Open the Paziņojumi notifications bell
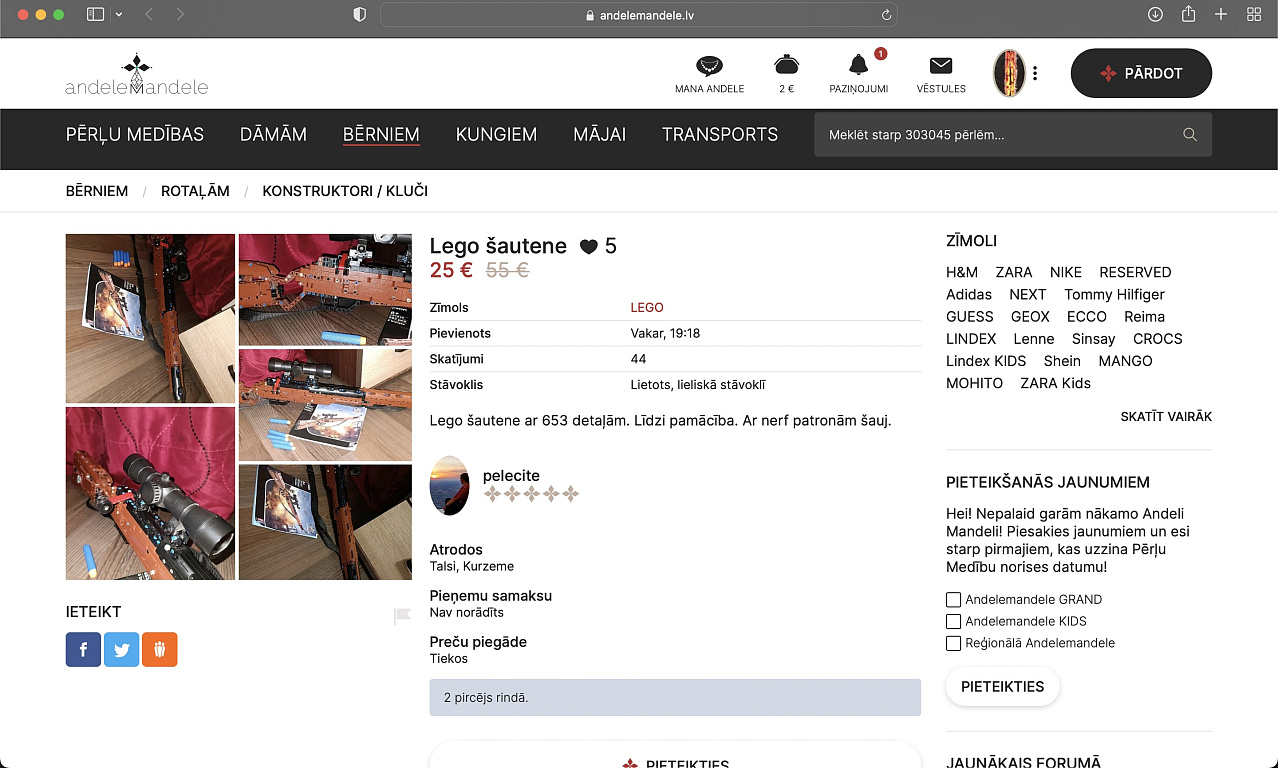This screenshot has height=768, width=1278. (858, 66)
